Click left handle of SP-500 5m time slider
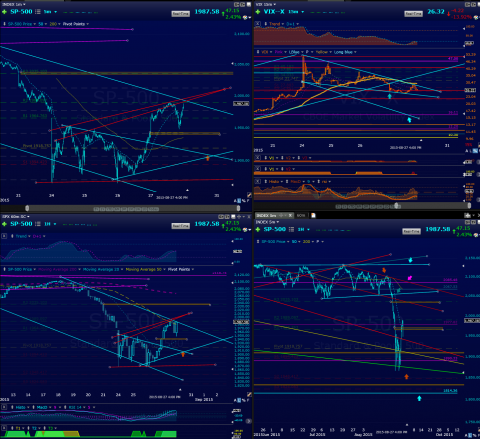 coord(27,208)
